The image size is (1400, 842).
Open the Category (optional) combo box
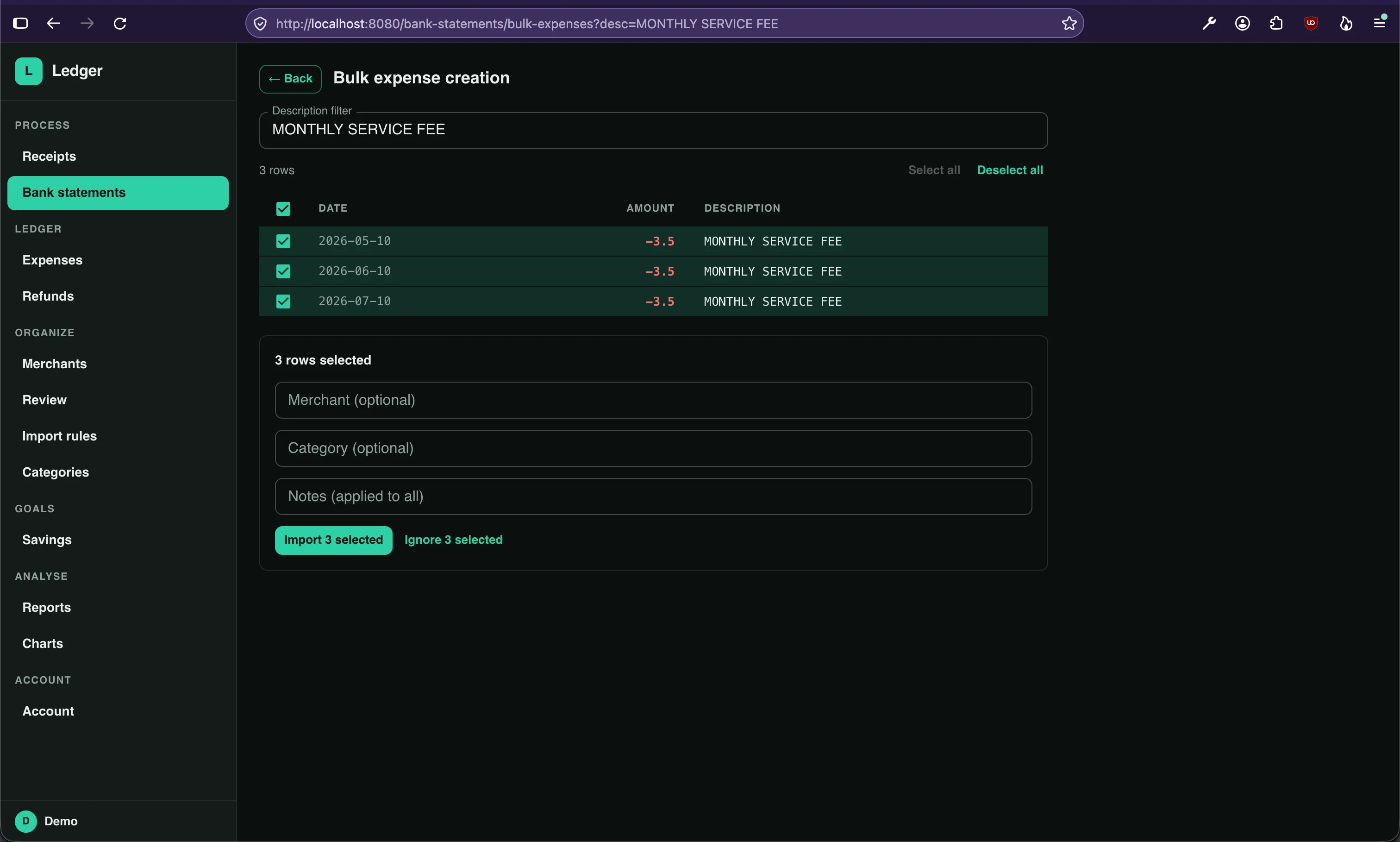point(653,448)
